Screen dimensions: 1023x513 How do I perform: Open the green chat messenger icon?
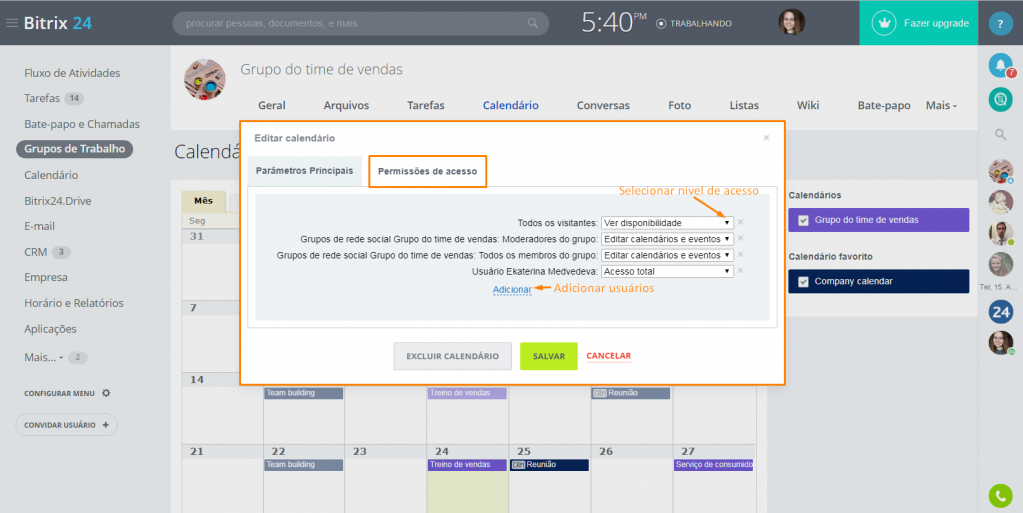click(x=1000, y=99)
